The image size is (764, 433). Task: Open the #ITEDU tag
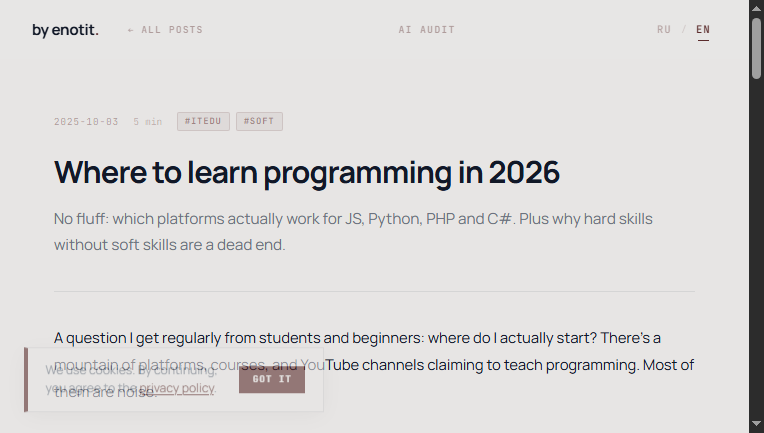[203, 122]
